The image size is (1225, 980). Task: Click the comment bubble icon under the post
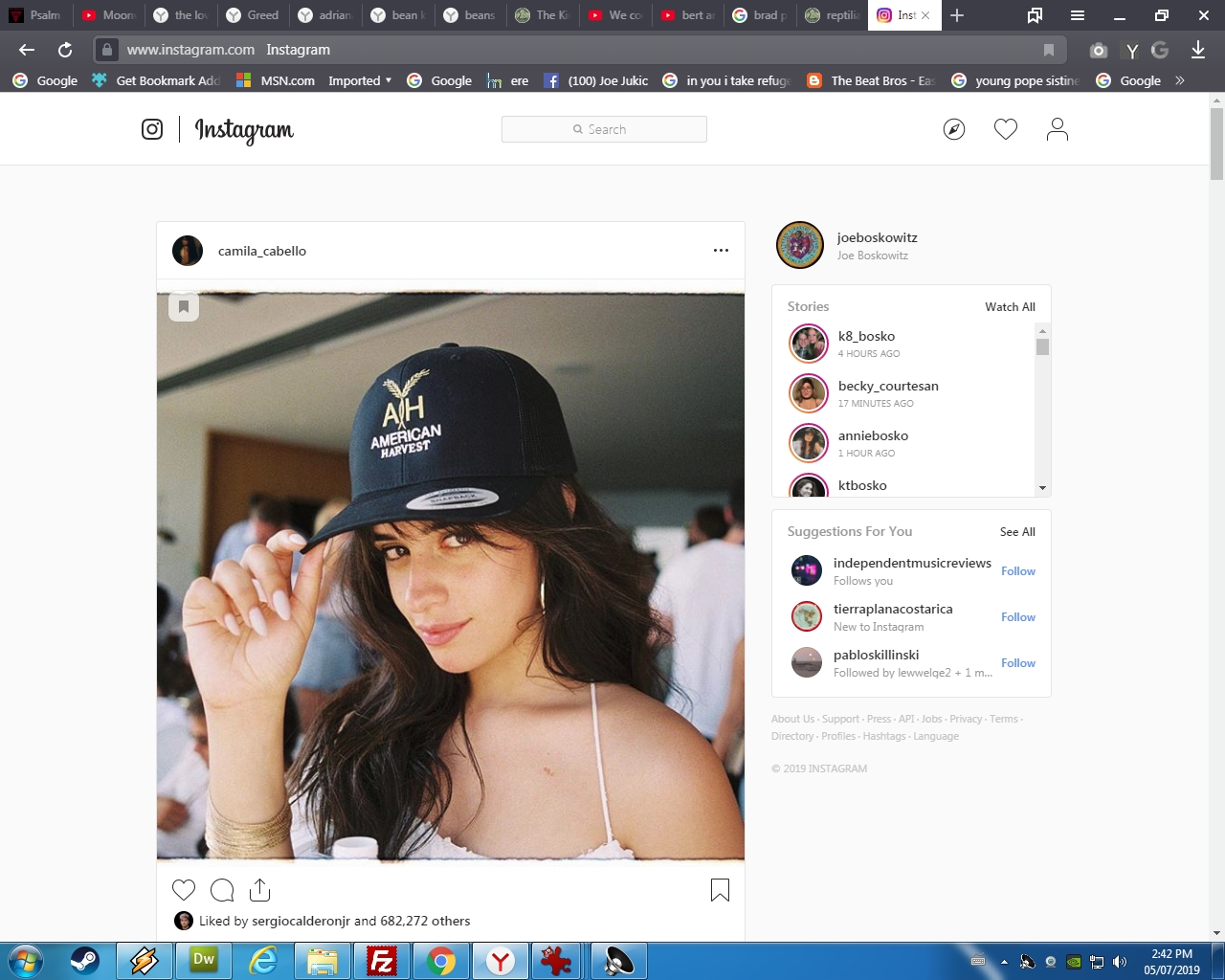(x=222, y=890)
